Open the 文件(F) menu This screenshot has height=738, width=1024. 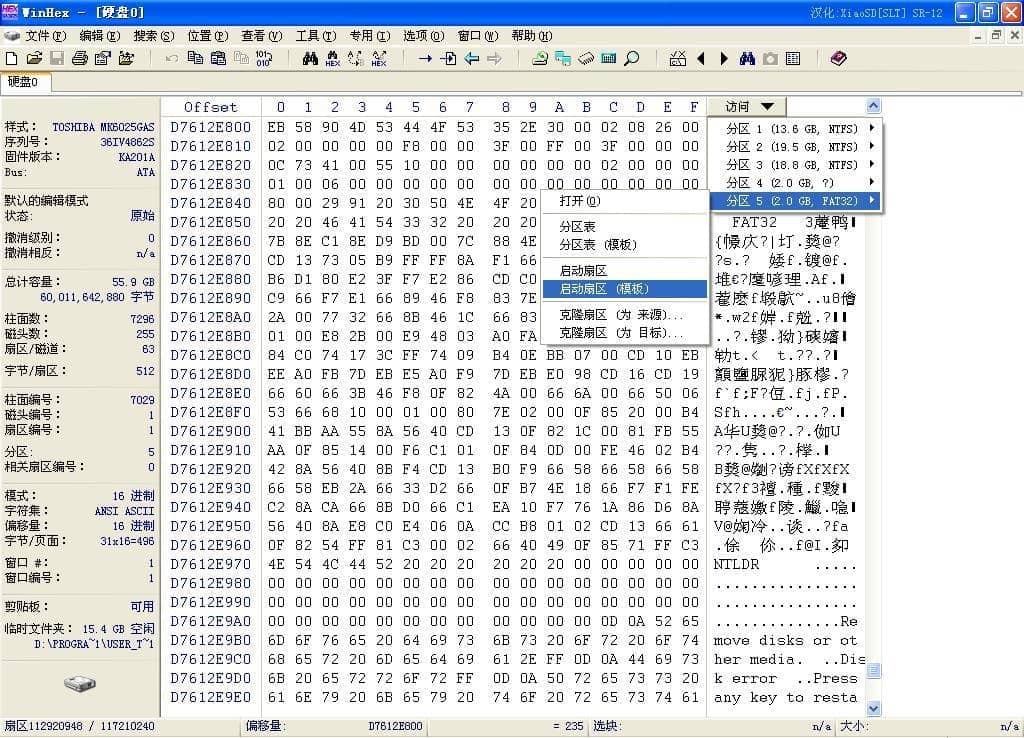[46, 36]
